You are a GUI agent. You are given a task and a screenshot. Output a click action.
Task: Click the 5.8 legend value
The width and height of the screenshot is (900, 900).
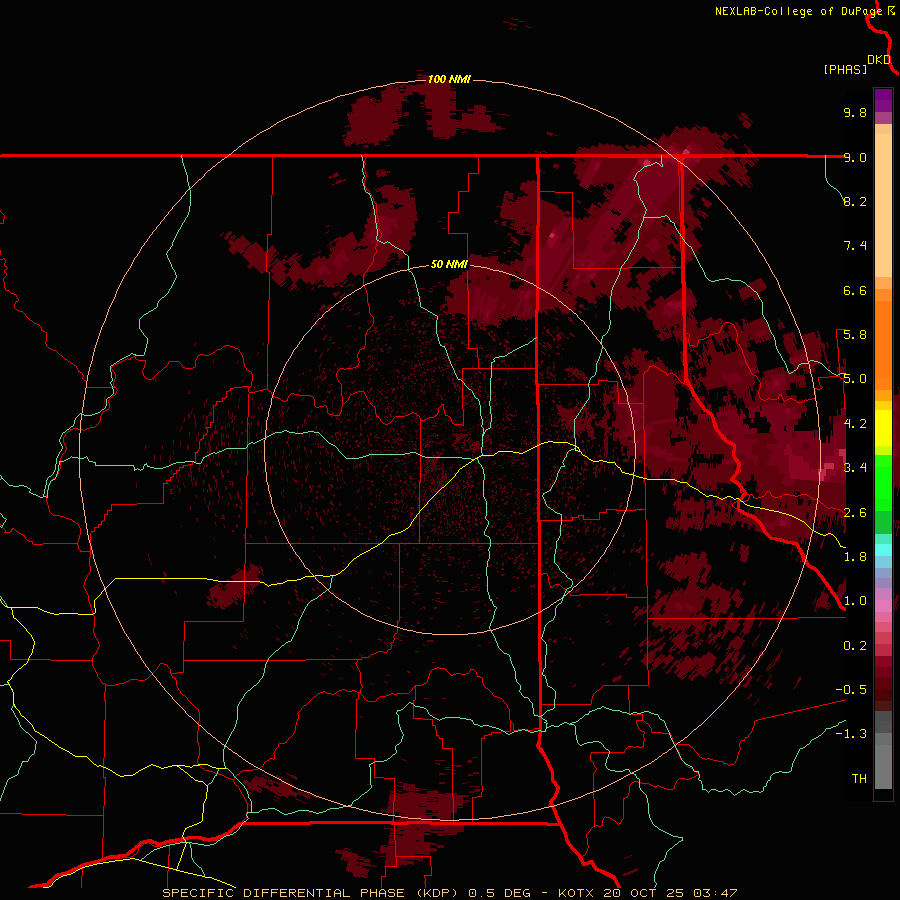coord(855,335)
